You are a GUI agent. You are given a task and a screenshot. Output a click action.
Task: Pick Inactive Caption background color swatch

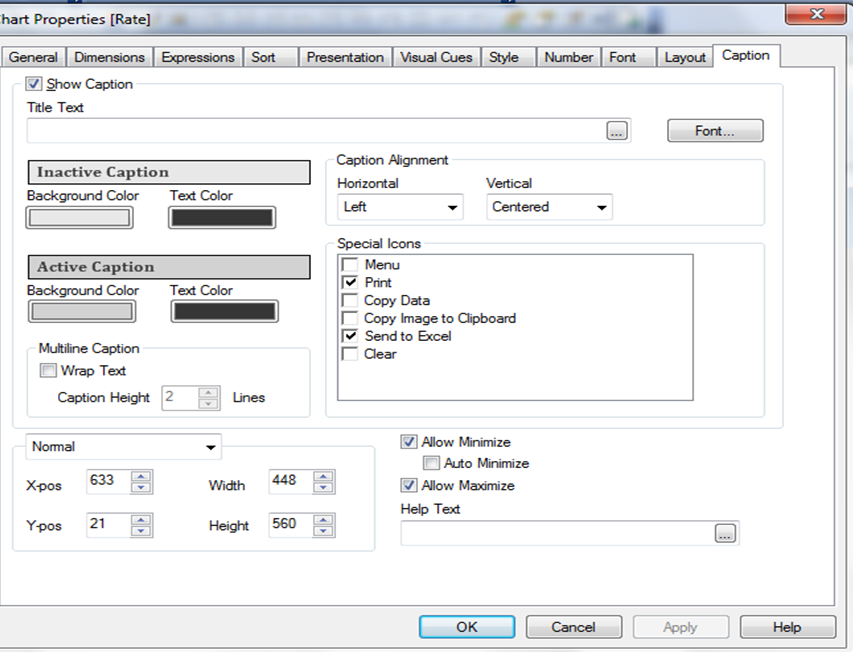tap(80, 217)
